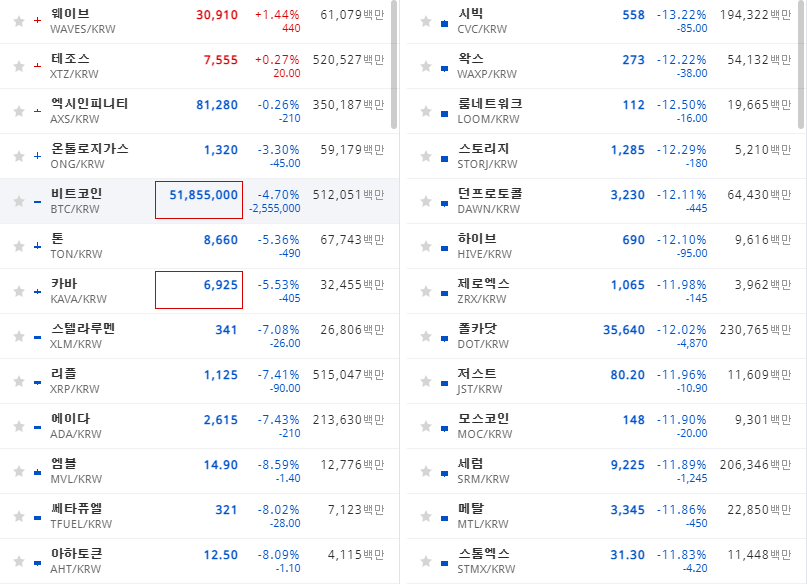Click the star icon of DOT/KRW

pyautogui.click(x=426, y=336)
